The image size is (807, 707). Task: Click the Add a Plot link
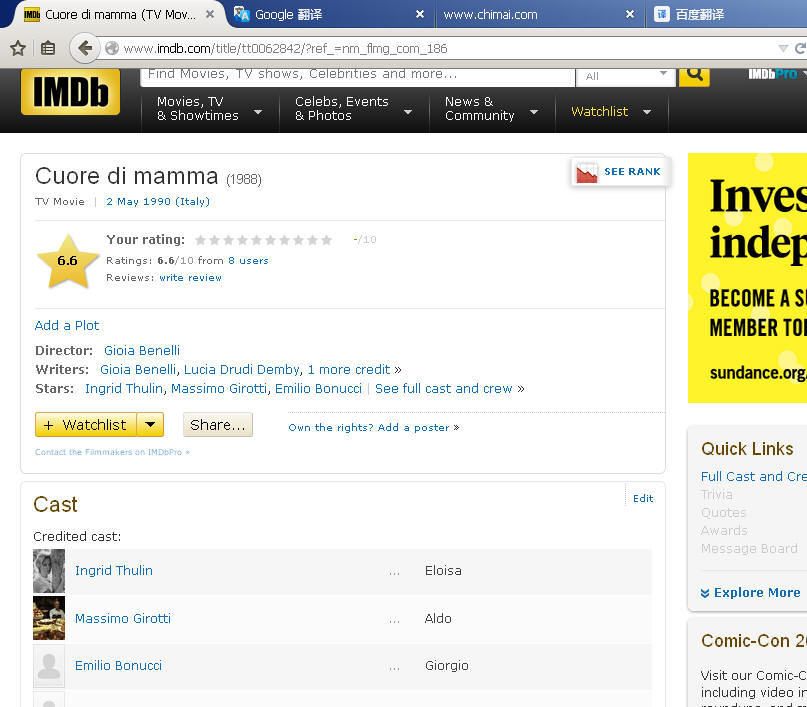click(x=67, y=326)
